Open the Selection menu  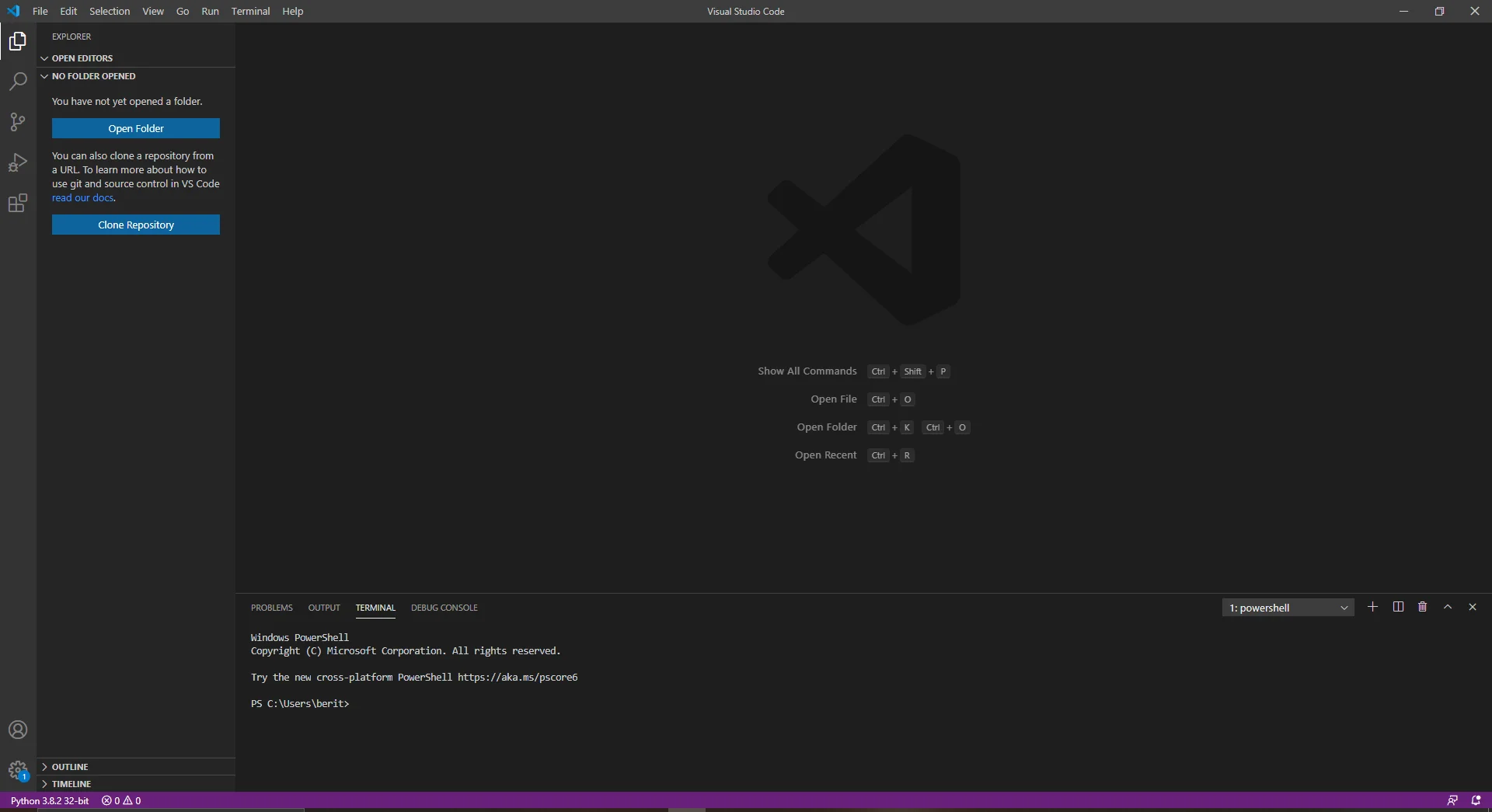(x=110, y=11)
